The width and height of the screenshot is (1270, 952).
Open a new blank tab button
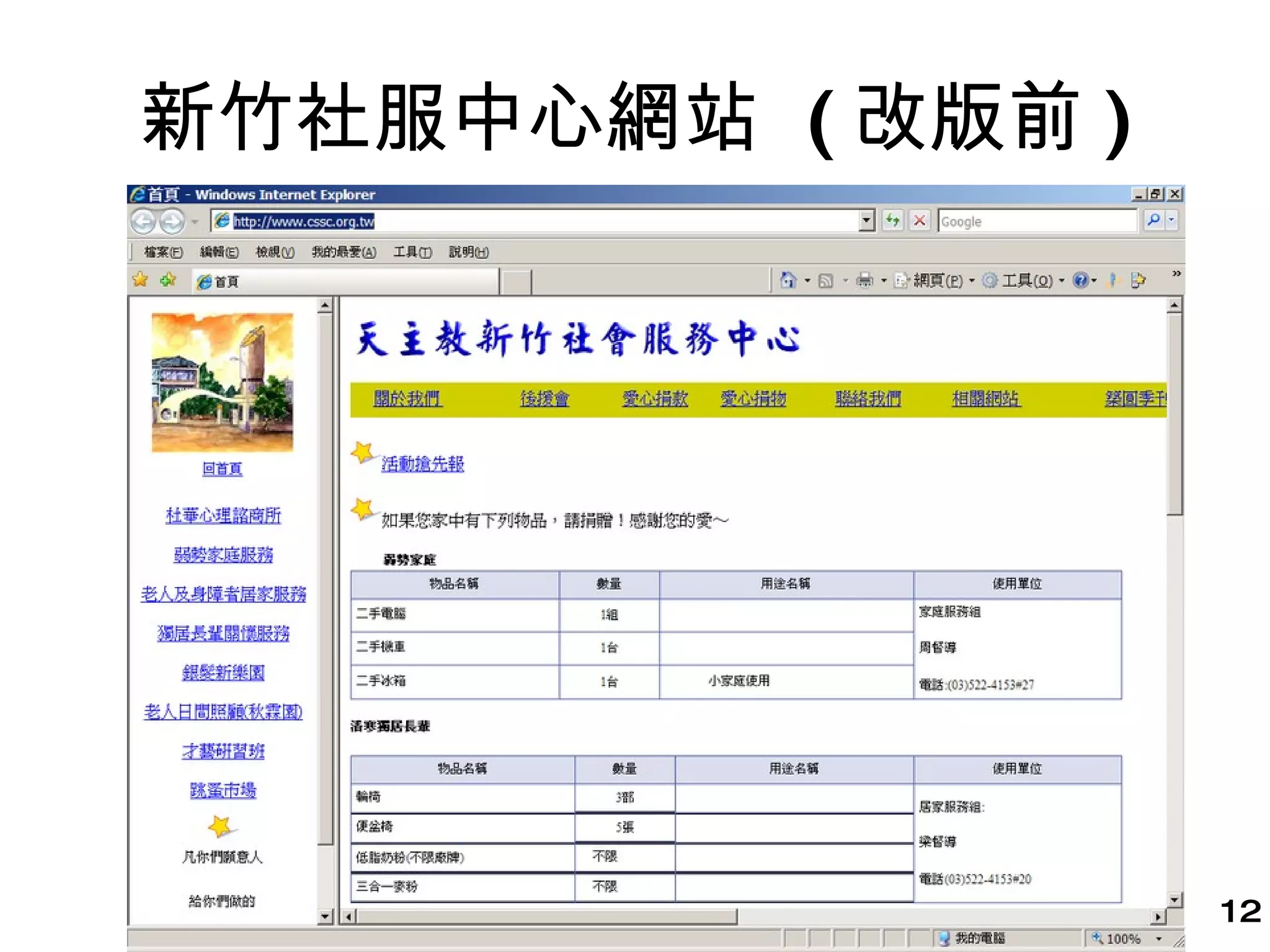click(516, 282)
